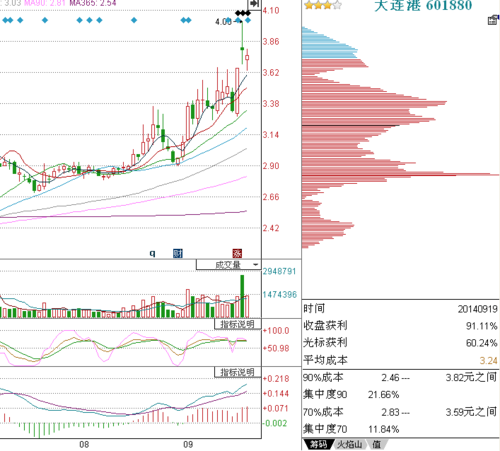Click the 2.90 price axis label

(x=271, y=166)
